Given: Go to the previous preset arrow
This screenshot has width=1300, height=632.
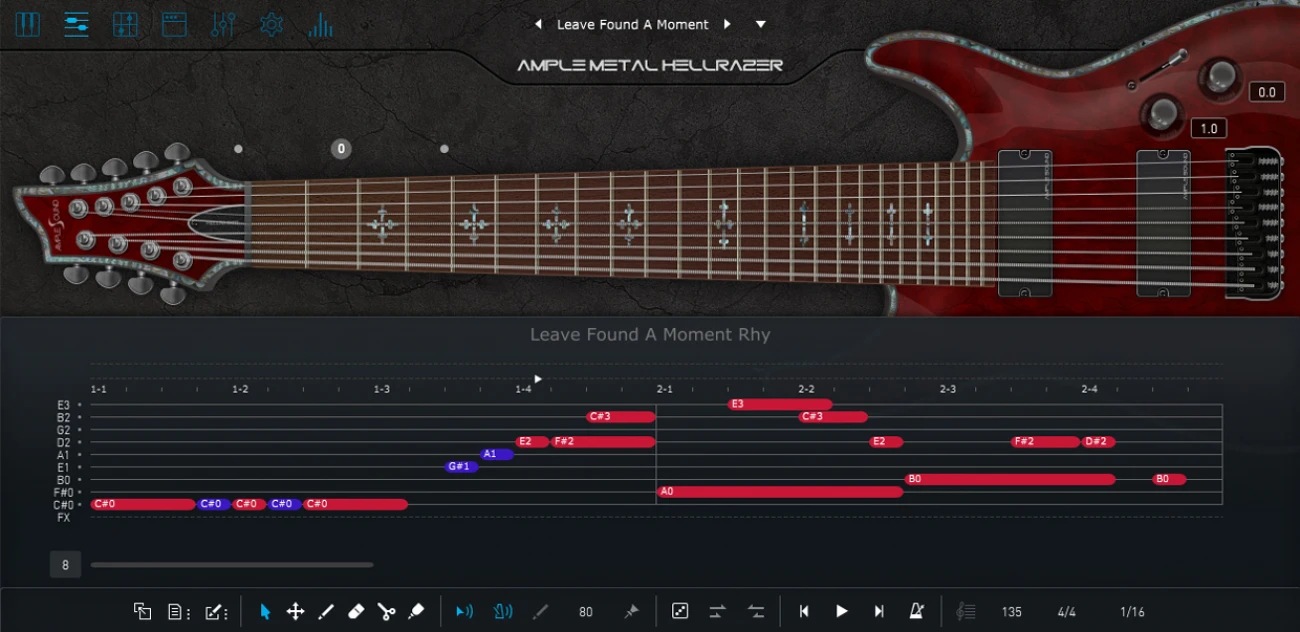Looking at the screenshot, I should coord(538,24).
